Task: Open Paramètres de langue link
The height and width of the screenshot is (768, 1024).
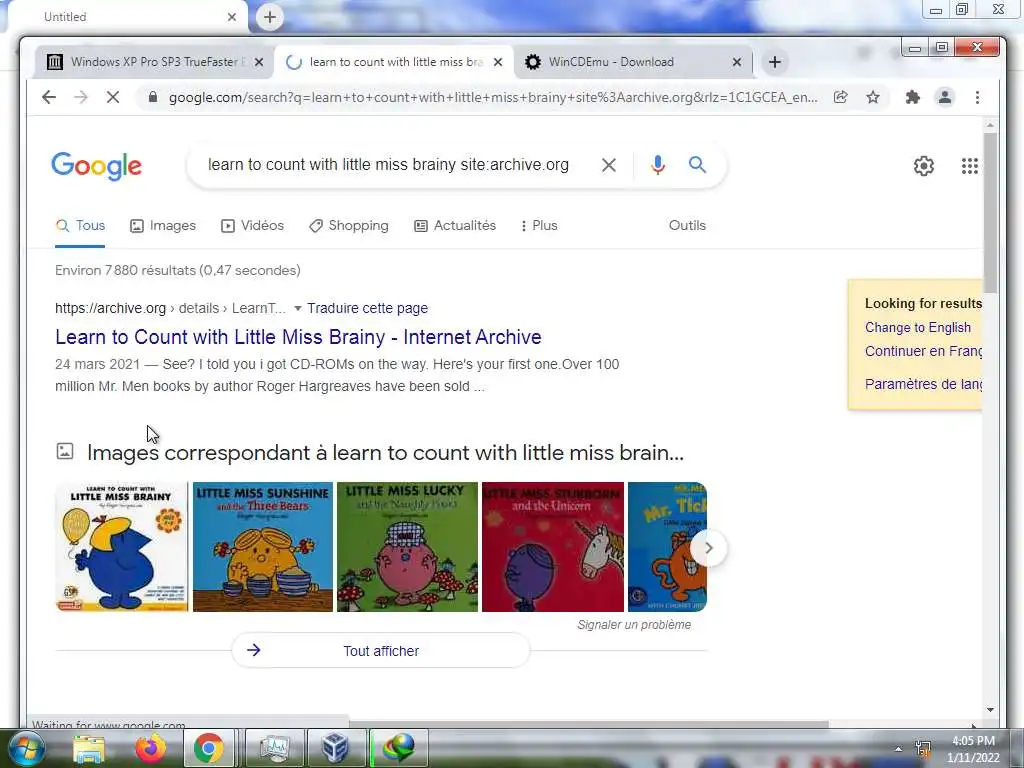Action: pyautogui.click(x=923, y=384)
